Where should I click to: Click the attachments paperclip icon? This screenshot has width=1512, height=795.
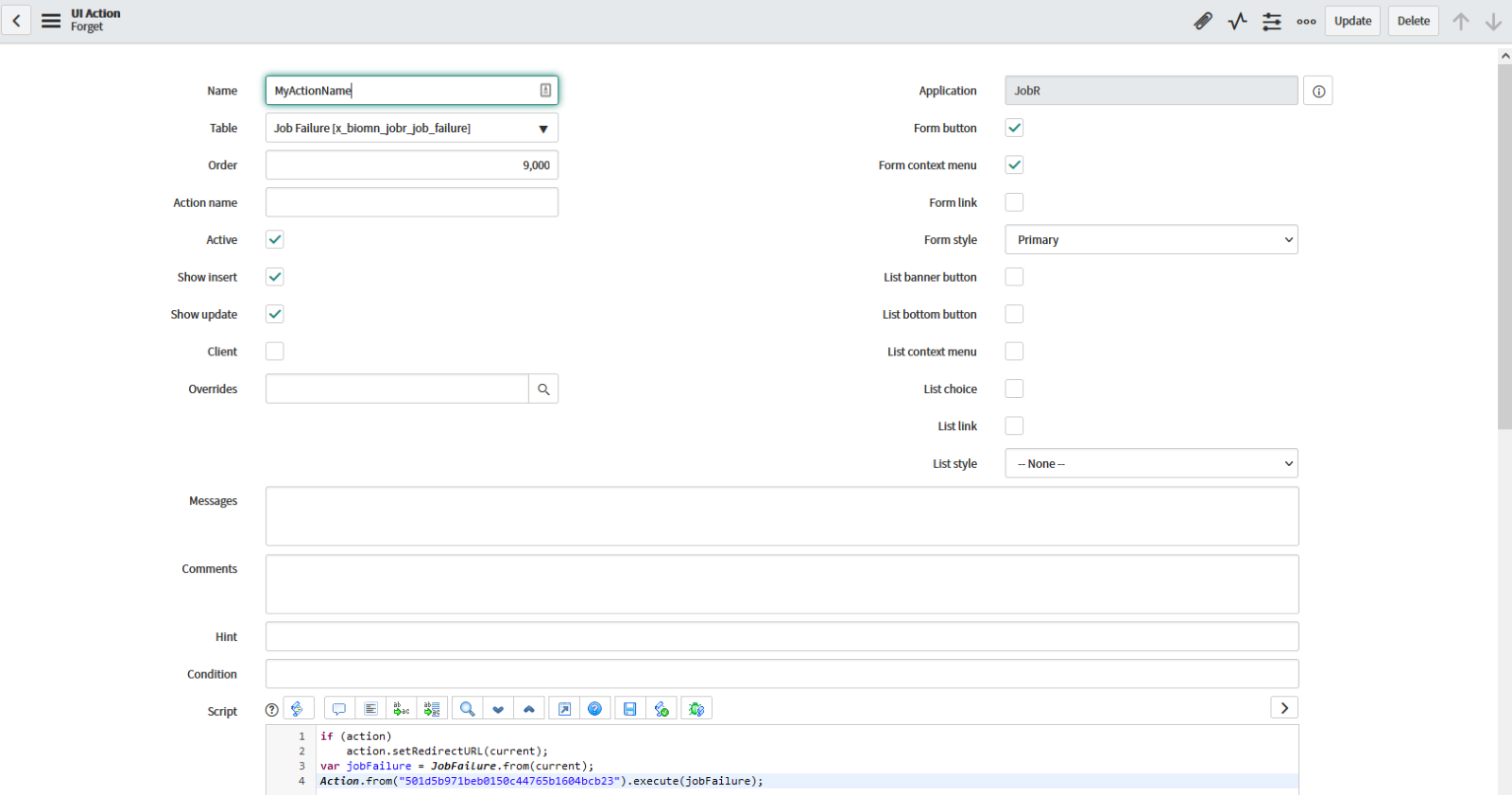(x=1203, y=21)
